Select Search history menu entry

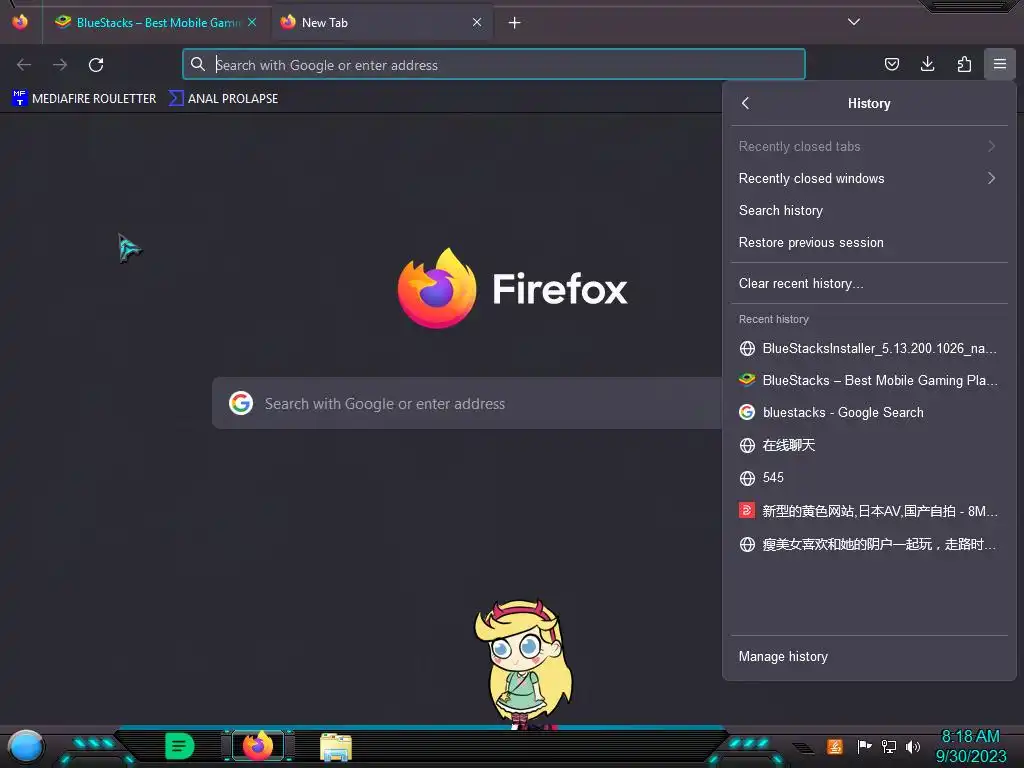[869, 210]
